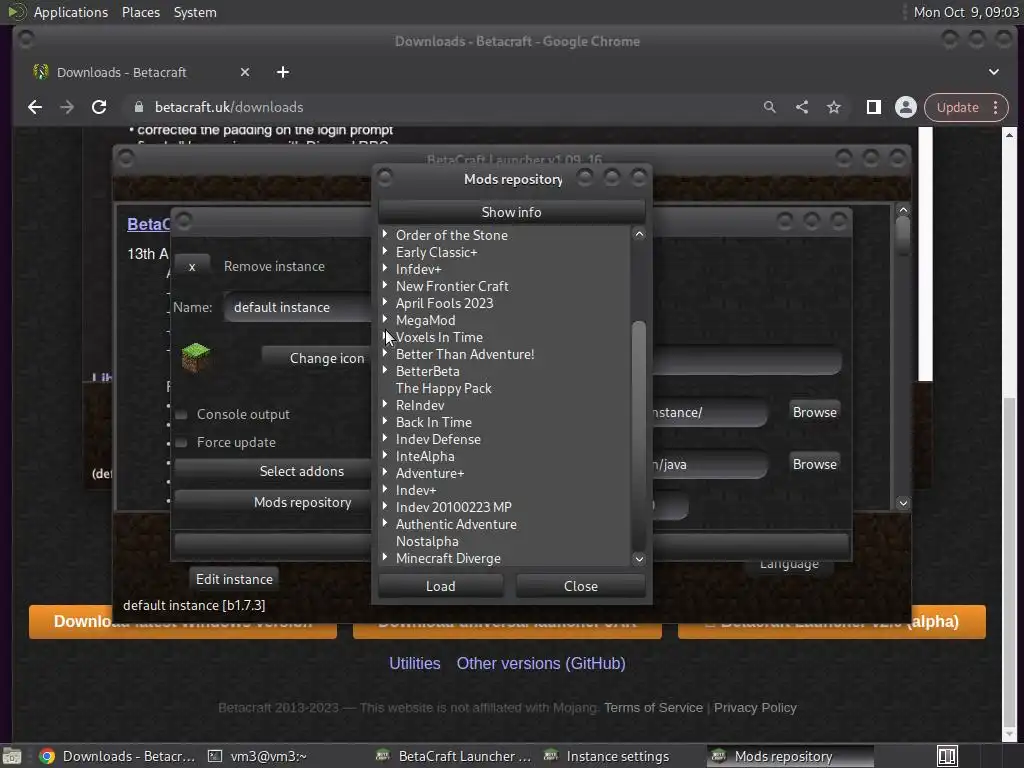Select Indev 20100223 MP in the list
The width and height of the screenshot is (1024, 768).
pyautogui.click(x=453, y=507)
